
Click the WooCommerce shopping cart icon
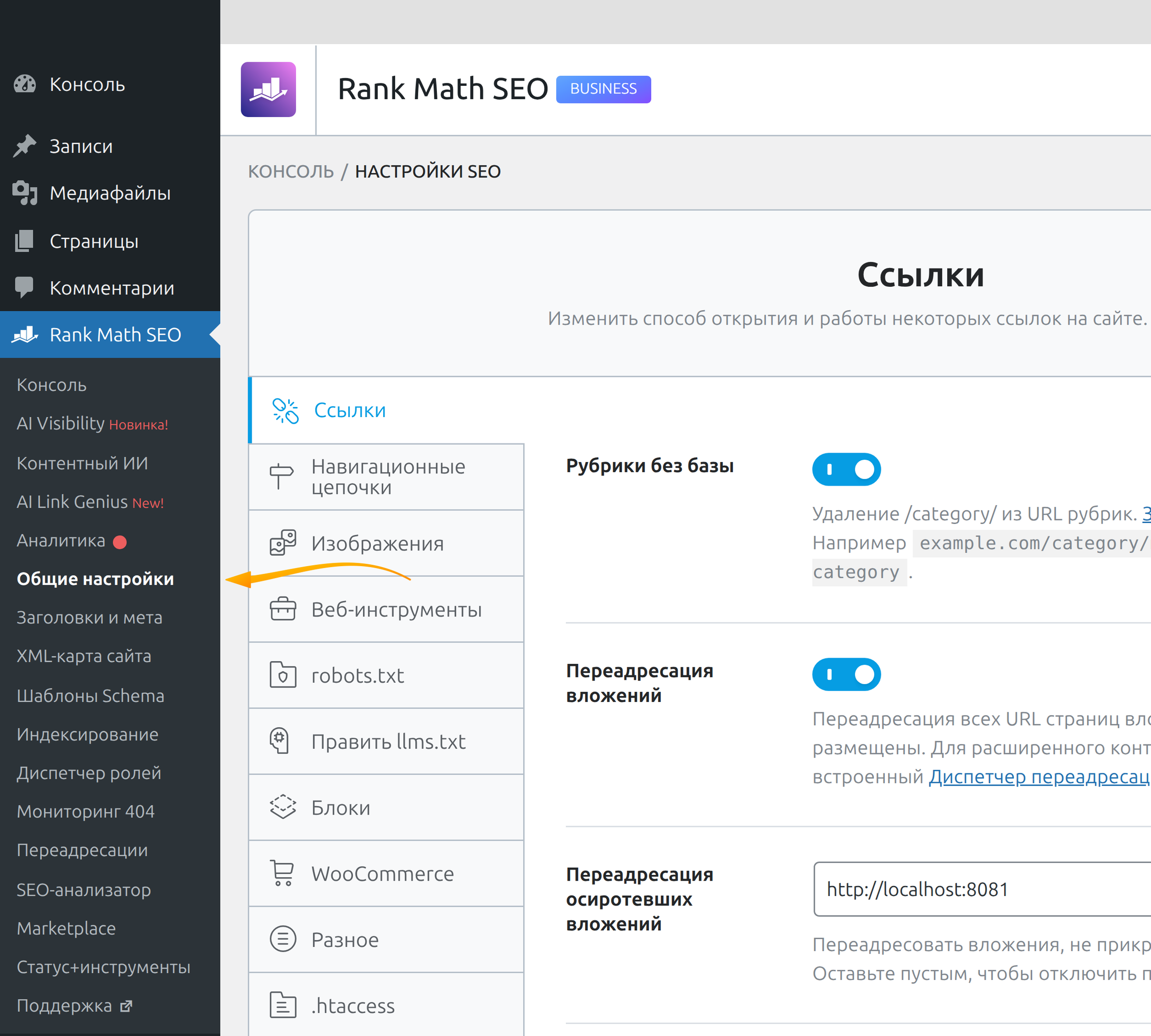pos(282,873)
